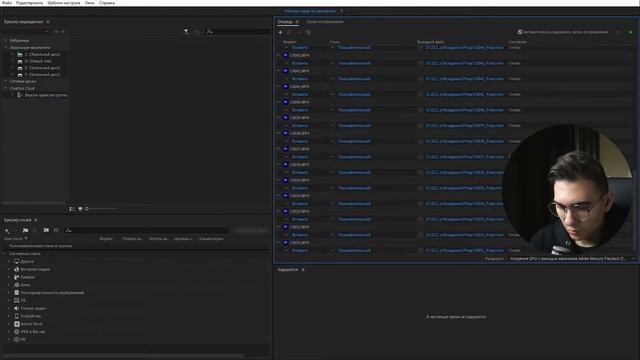The width and height of the screenshot is (640, 360).
Task: Sort presets by the Имя стиля column
Action: pyautogui.click(x=13, y=239)
